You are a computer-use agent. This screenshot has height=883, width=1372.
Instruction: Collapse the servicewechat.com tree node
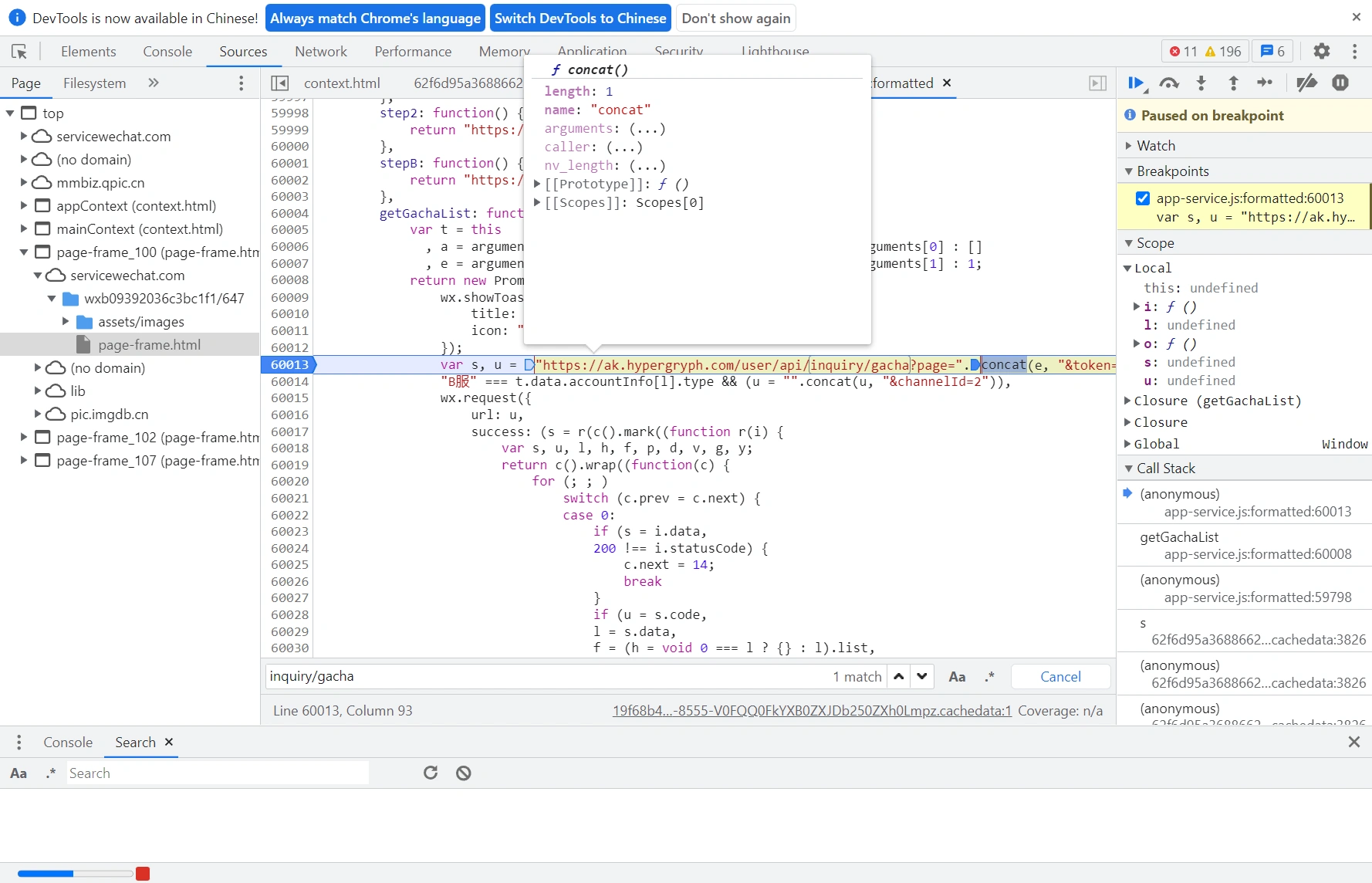click(x=38, y=276)
